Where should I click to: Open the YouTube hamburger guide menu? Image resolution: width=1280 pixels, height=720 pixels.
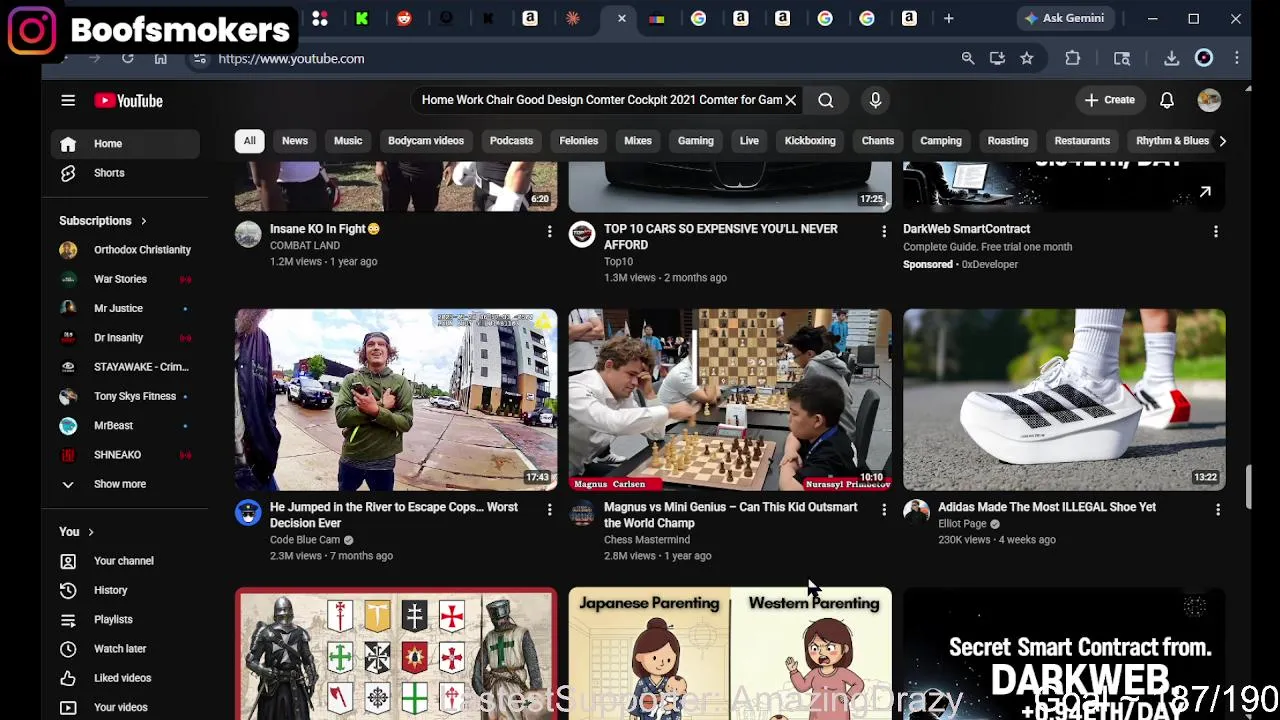68,101
